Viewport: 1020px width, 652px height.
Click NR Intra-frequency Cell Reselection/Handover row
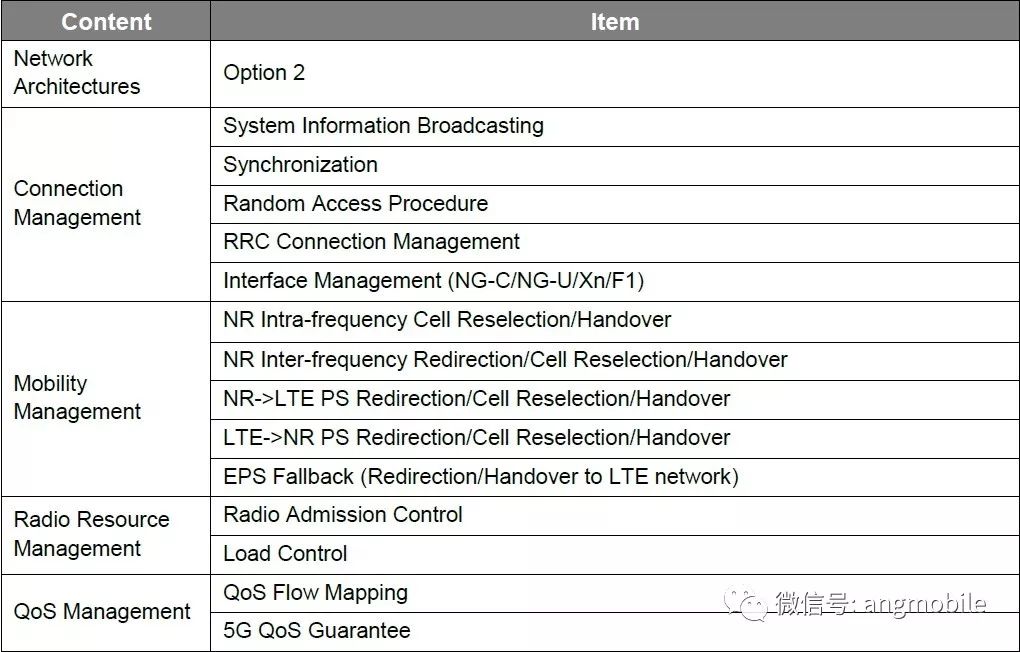coord(615,321)
